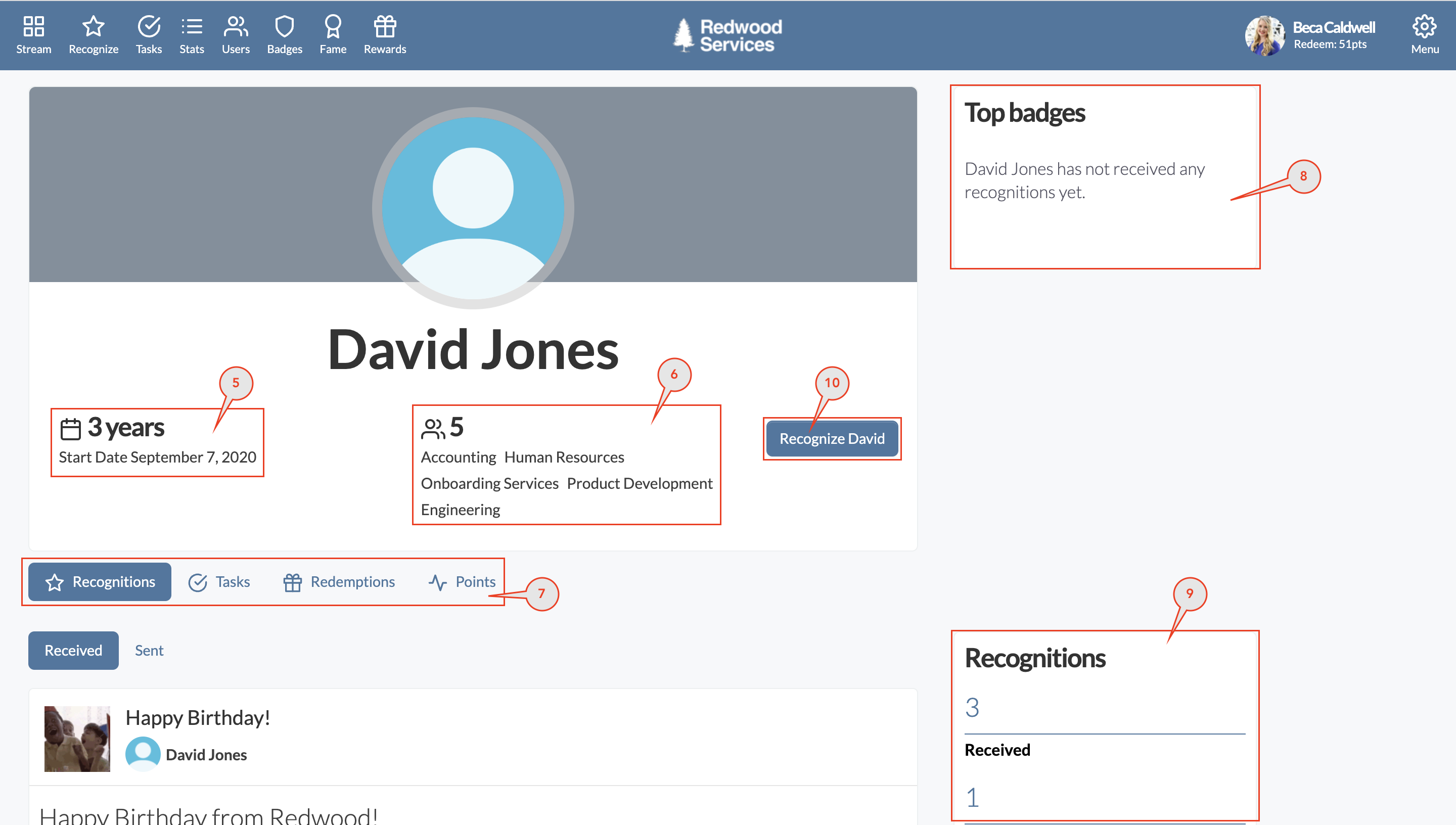Click the Start Date September 7, 2020 text
This screenshot has height=825, width=1456.
158,457
